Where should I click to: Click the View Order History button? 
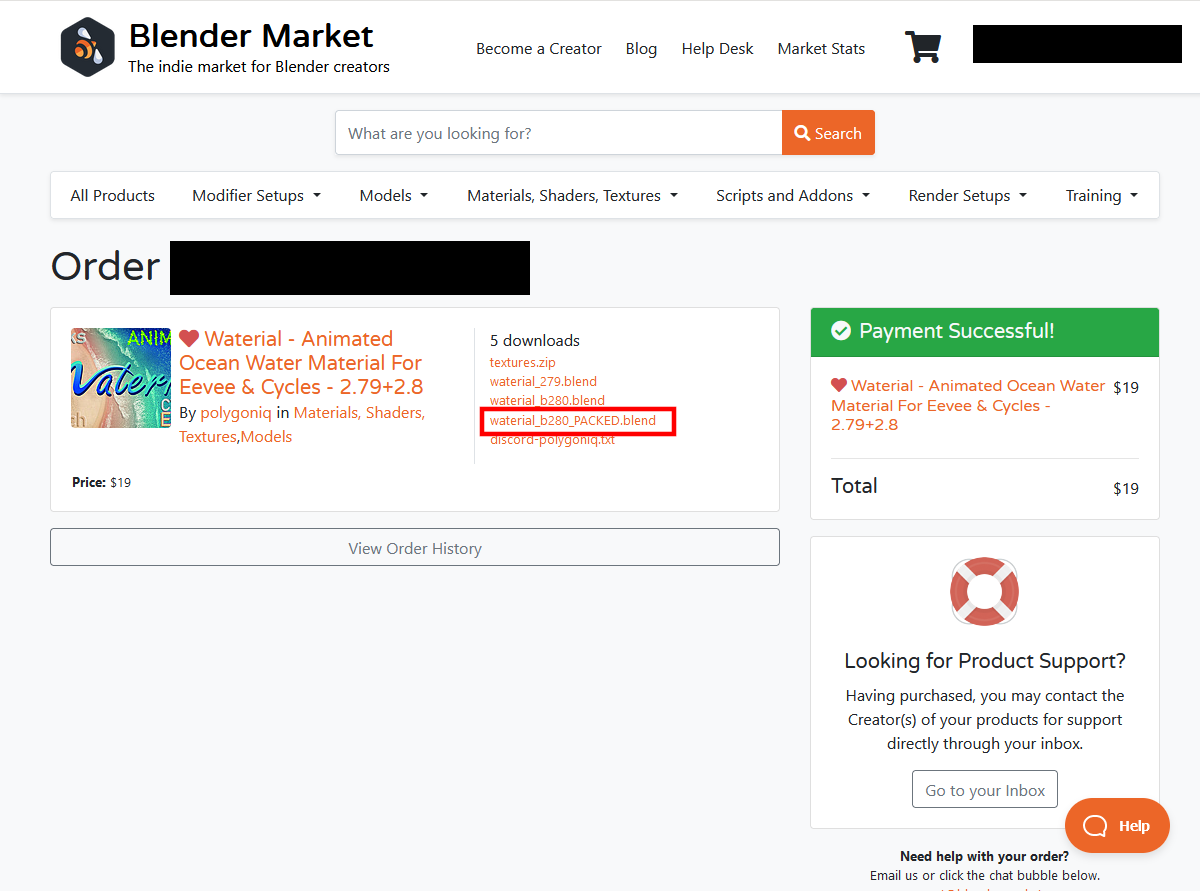414,547
